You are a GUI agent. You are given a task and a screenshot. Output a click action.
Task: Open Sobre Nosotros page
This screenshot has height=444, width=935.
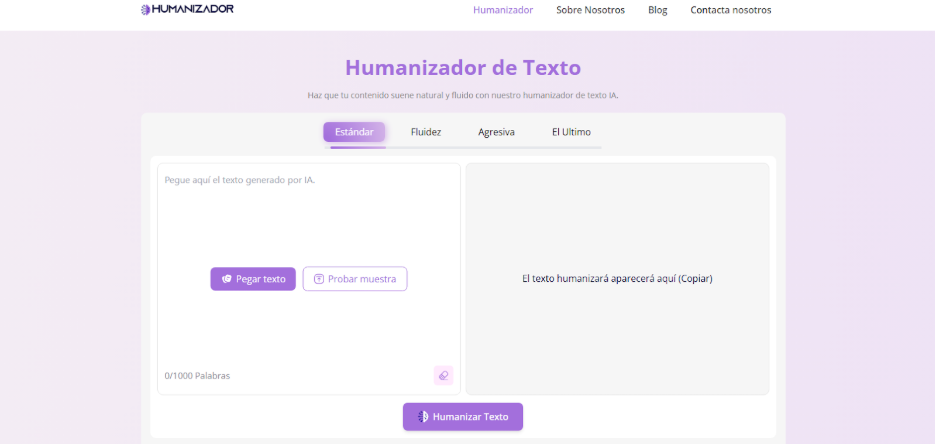pyautogui.click(x=590, y=10)
